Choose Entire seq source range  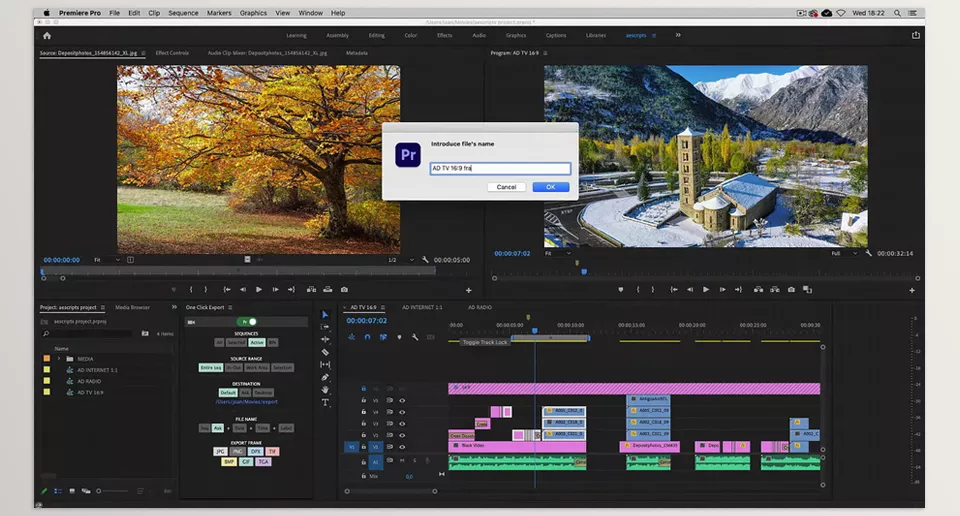point(211,367)
